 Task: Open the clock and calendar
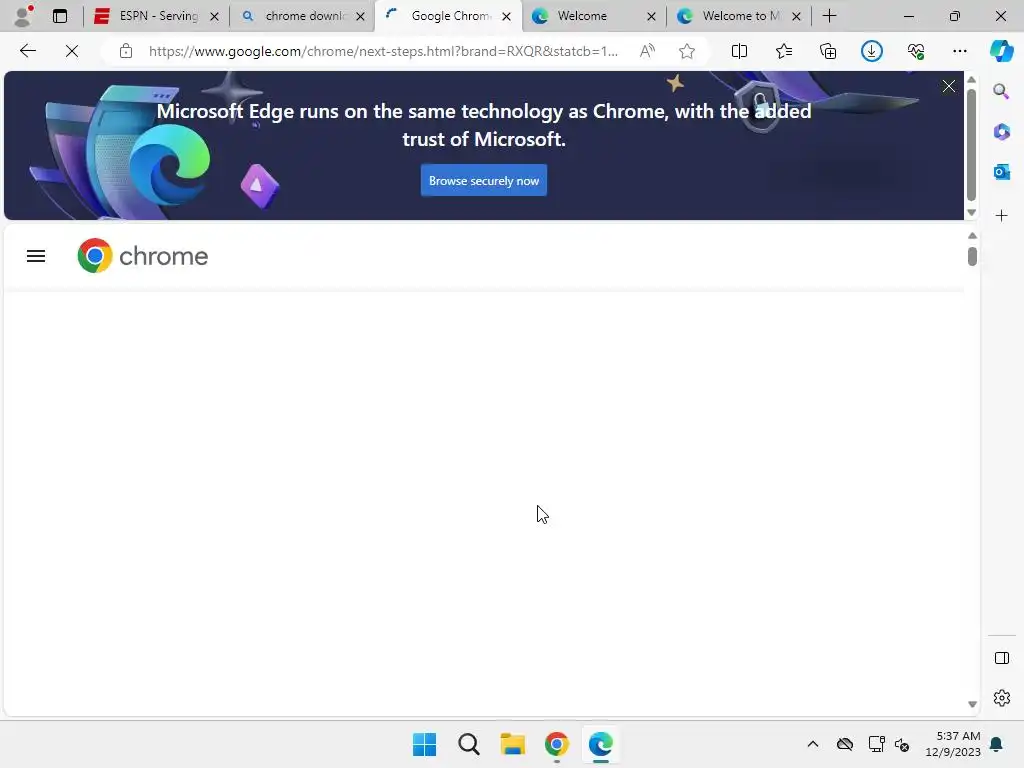(953, 744)
